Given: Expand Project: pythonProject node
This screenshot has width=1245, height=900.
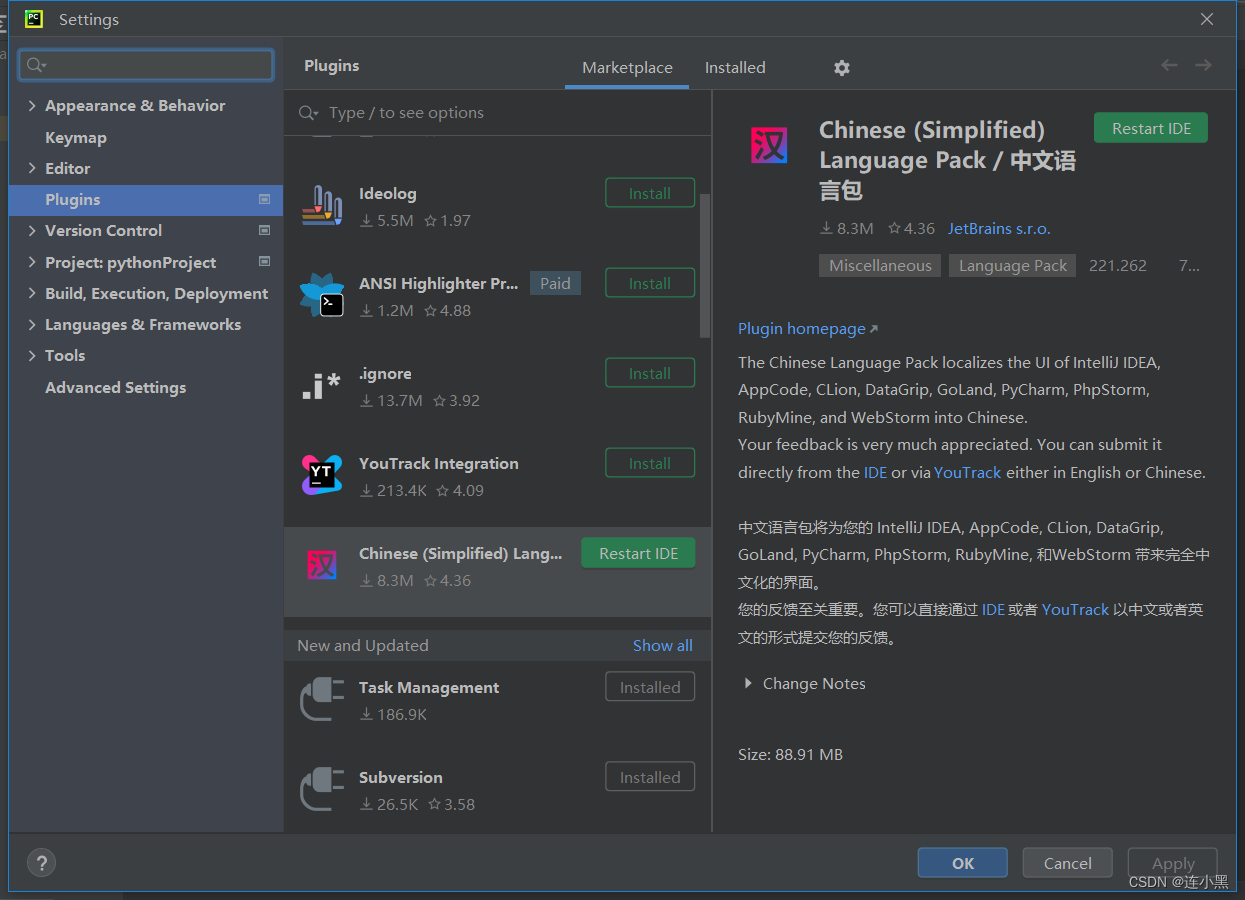Looking at the screenshot, I should (x=32, y=262).
